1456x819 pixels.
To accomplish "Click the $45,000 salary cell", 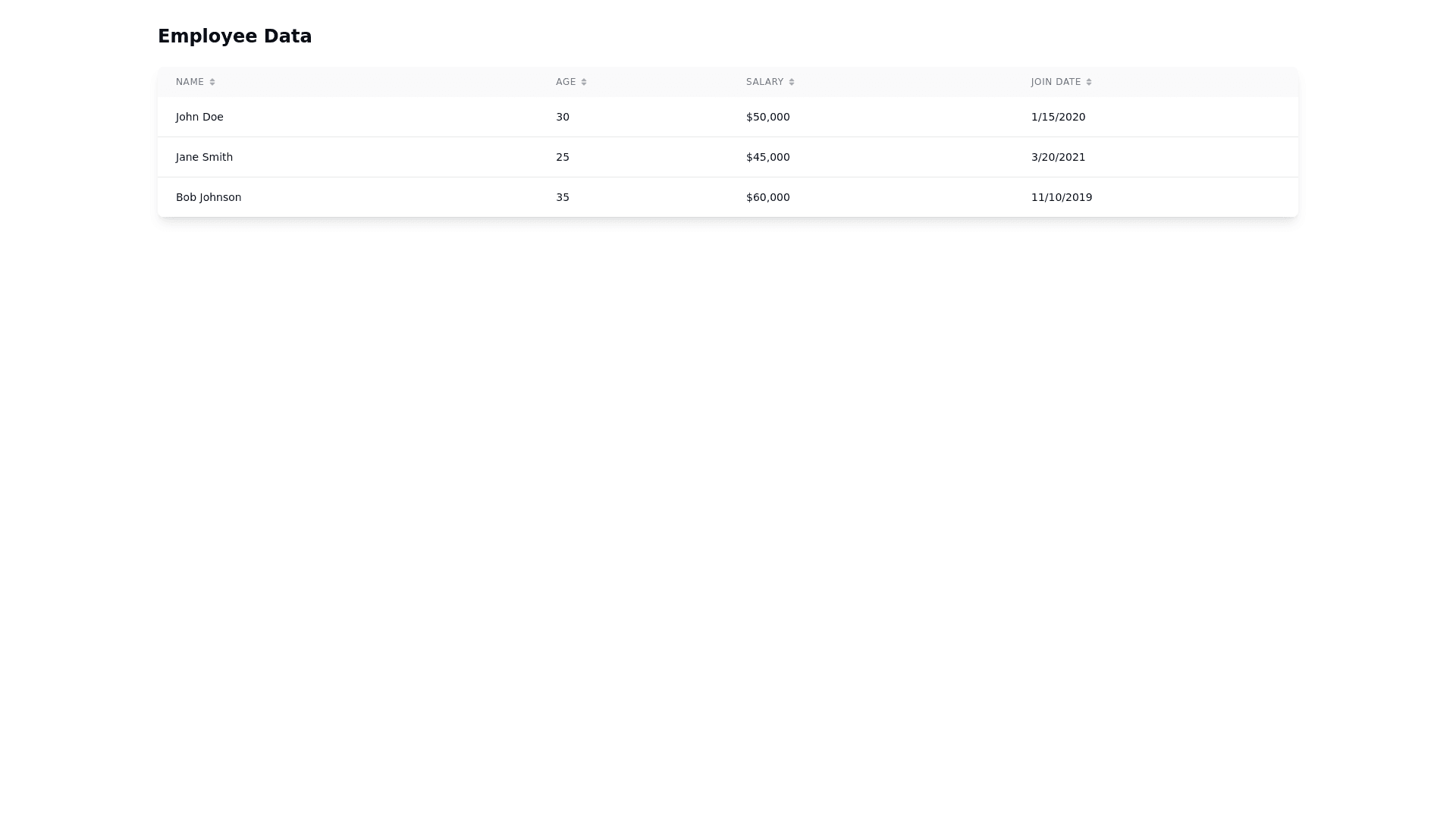I will coord(767,157).
